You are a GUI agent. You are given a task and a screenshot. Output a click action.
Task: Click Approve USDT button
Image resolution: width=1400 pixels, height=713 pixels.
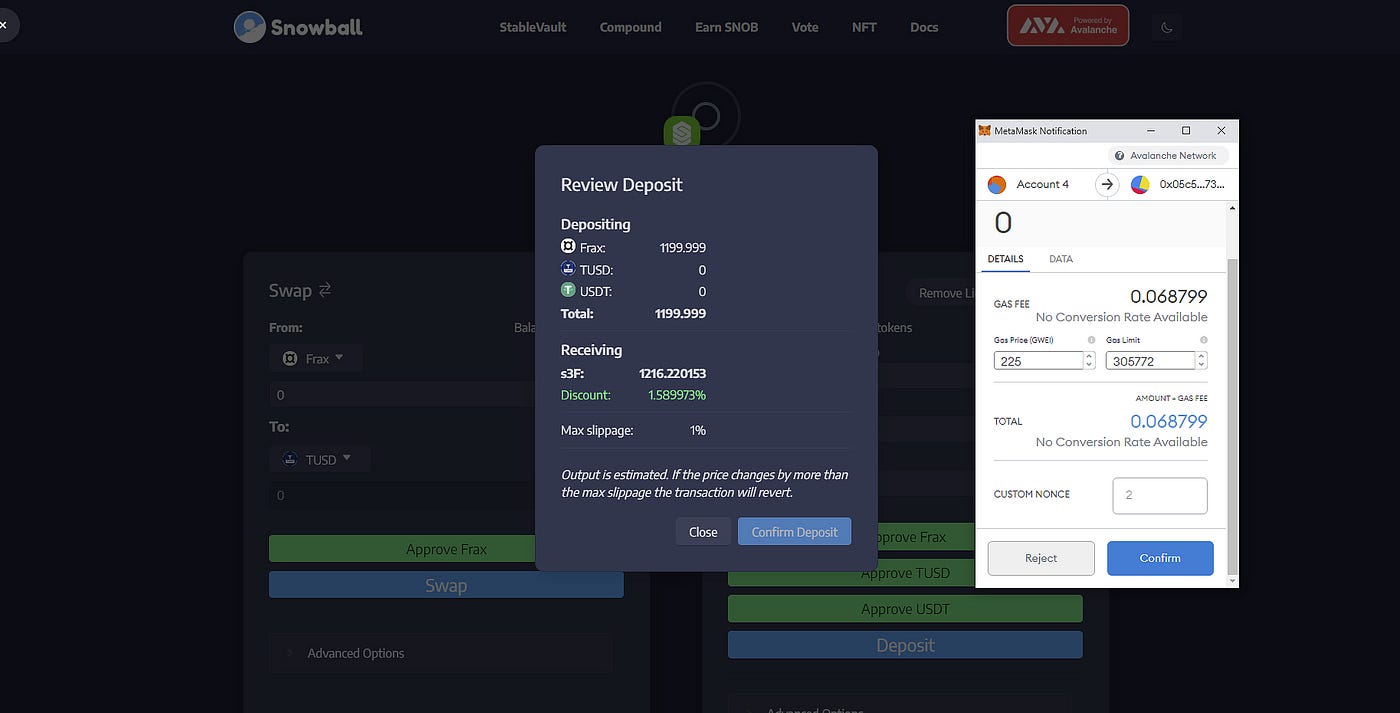tap(905, 609)
